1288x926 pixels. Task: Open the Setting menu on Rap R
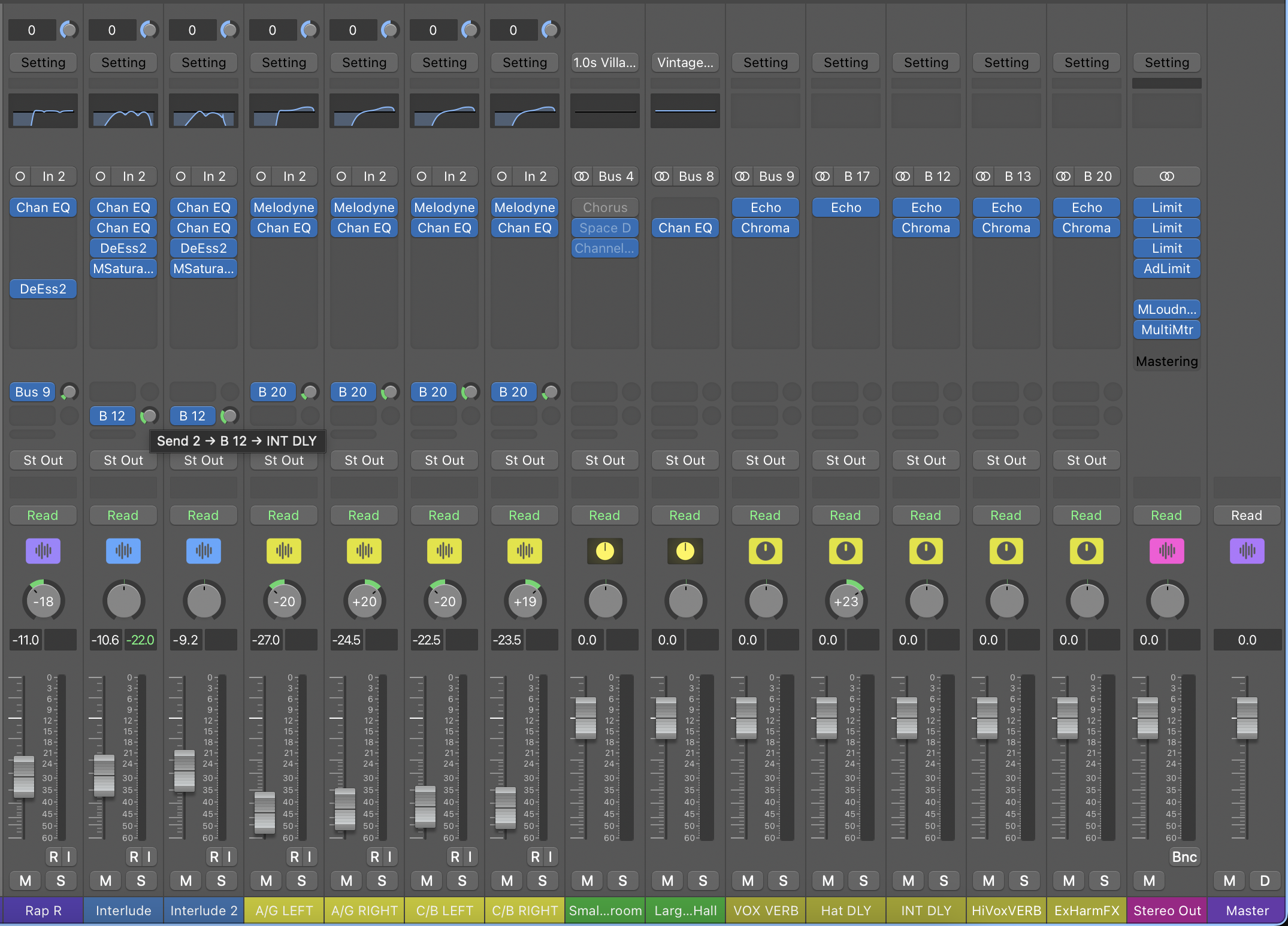coord(43,62)
